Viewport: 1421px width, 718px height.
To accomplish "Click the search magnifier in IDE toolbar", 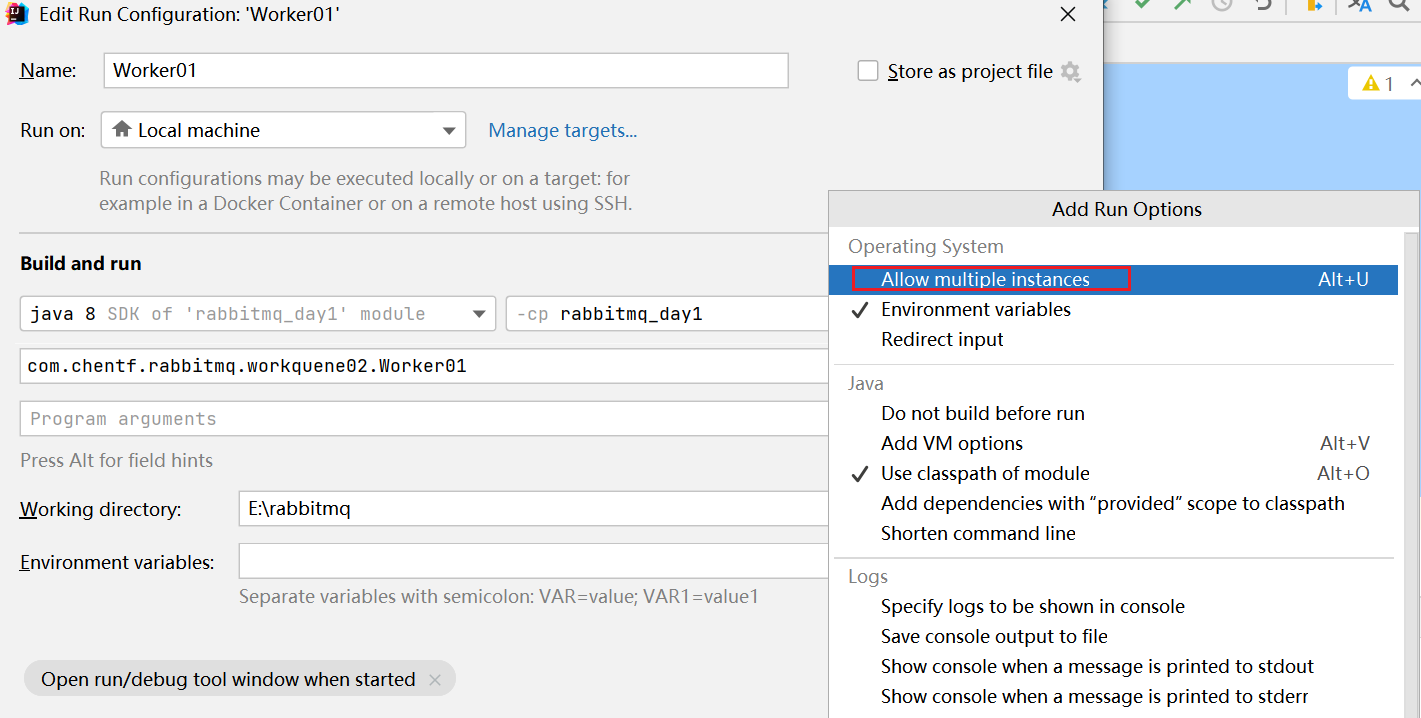I will click(1399, 5).
